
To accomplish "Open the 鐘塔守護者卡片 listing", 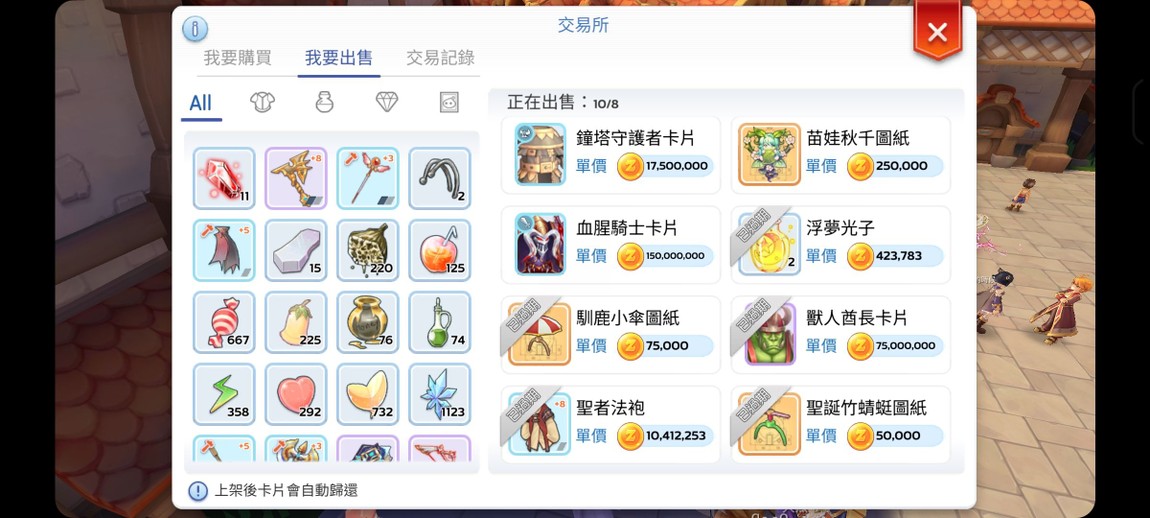I will (x=611, y=155).
